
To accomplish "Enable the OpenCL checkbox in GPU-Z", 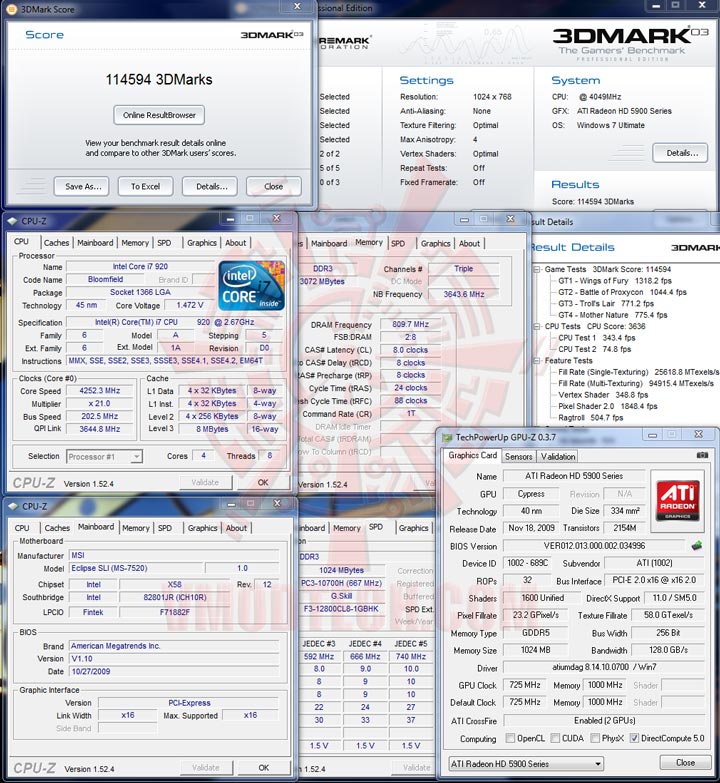I will 510,738.
